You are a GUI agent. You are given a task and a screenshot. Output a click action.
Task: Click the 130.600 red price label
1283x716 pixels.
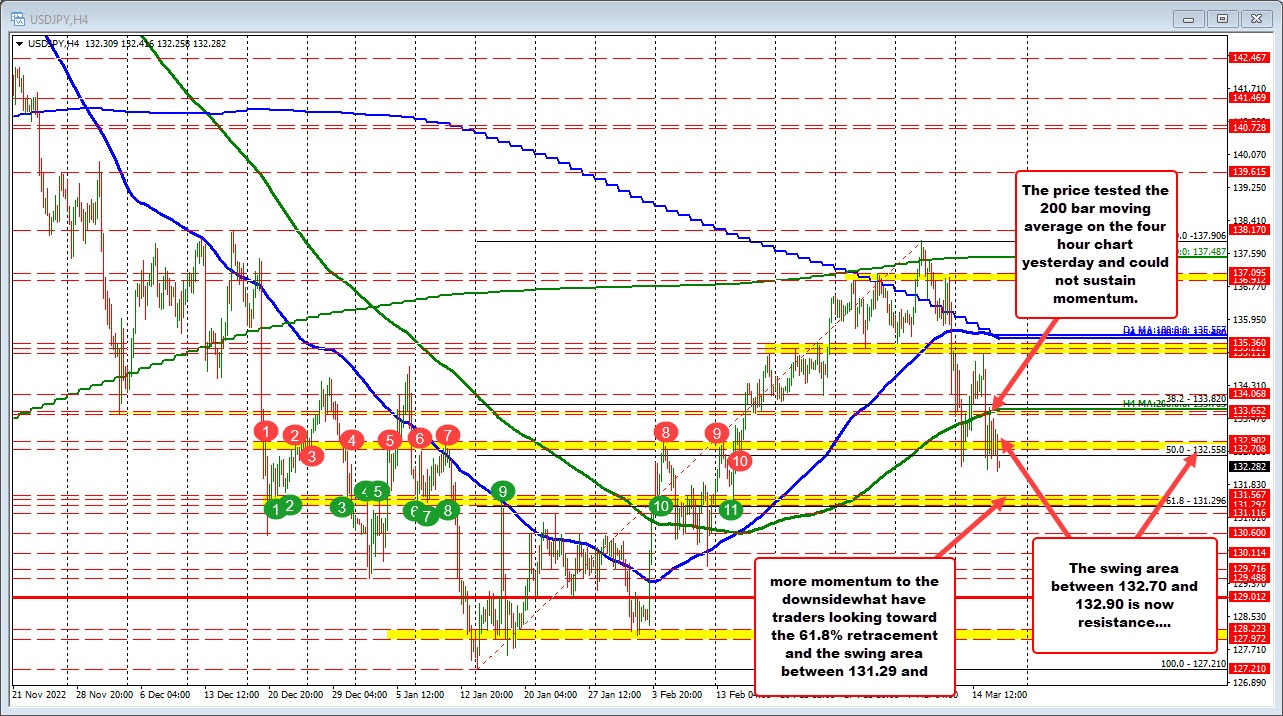pyautogui.click(x=1247, y=533)
